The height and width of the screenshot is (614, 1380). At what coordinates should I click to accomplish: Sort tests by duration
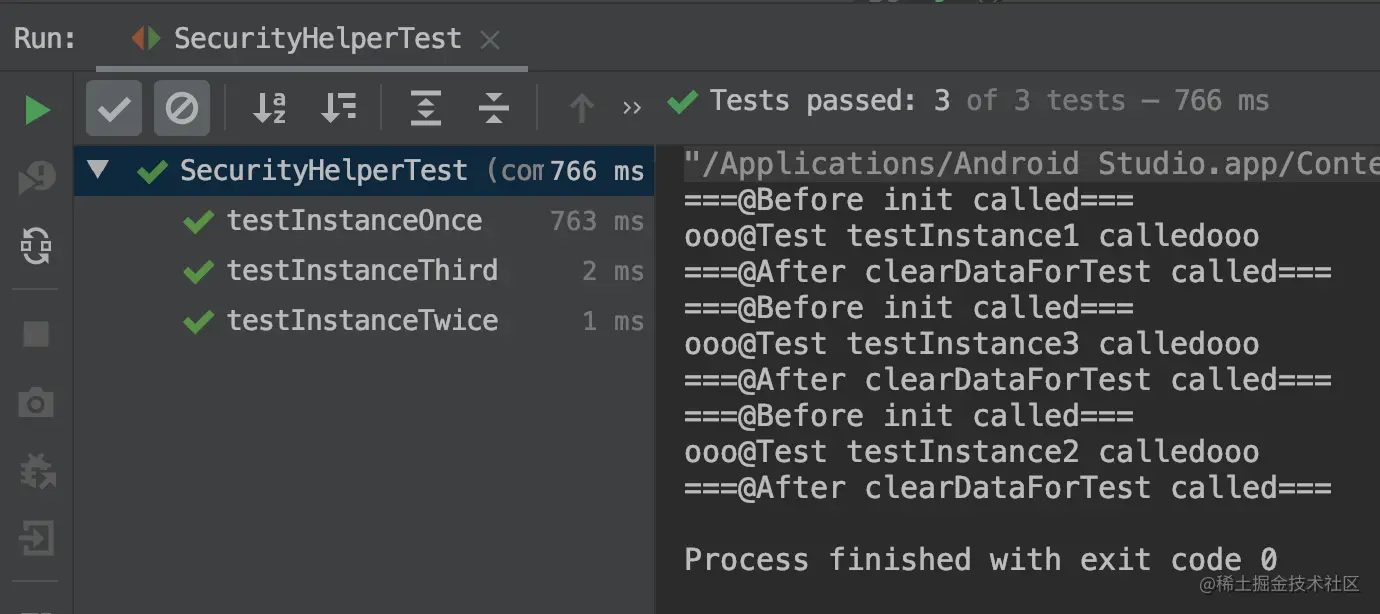point(338,108)
